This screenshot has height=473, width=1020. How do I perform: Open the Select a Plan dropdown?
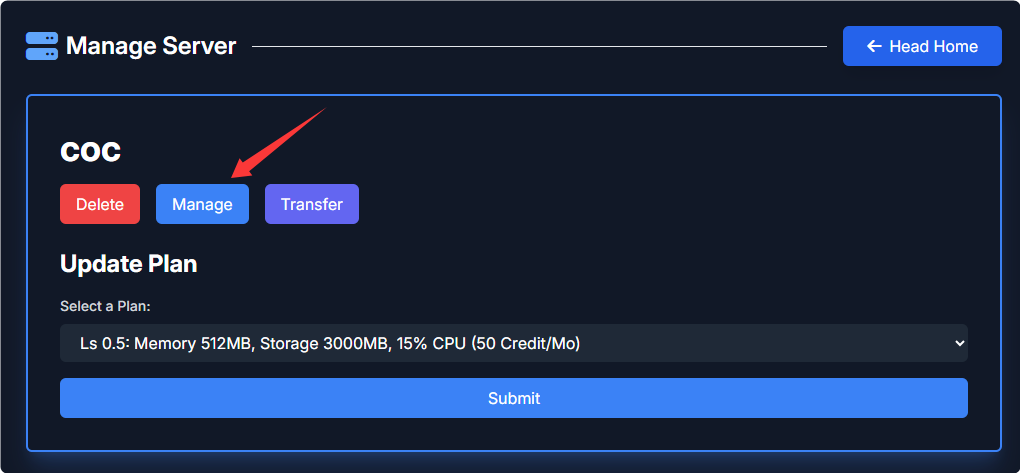tap(514, 343)
